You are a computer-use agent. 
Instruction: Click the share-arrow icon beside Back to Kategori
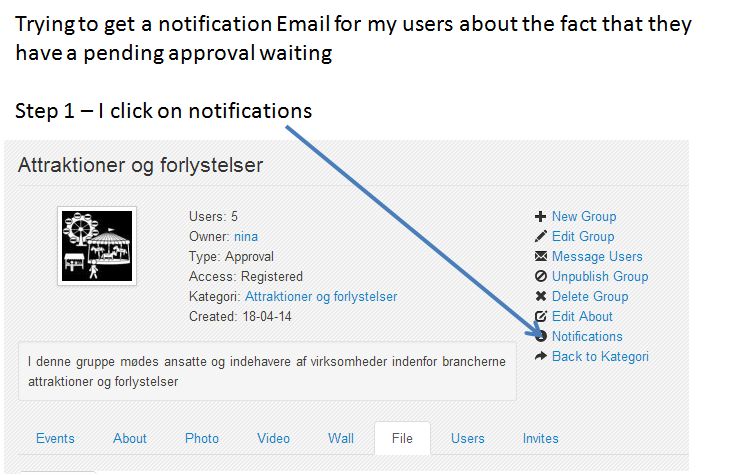541,356
